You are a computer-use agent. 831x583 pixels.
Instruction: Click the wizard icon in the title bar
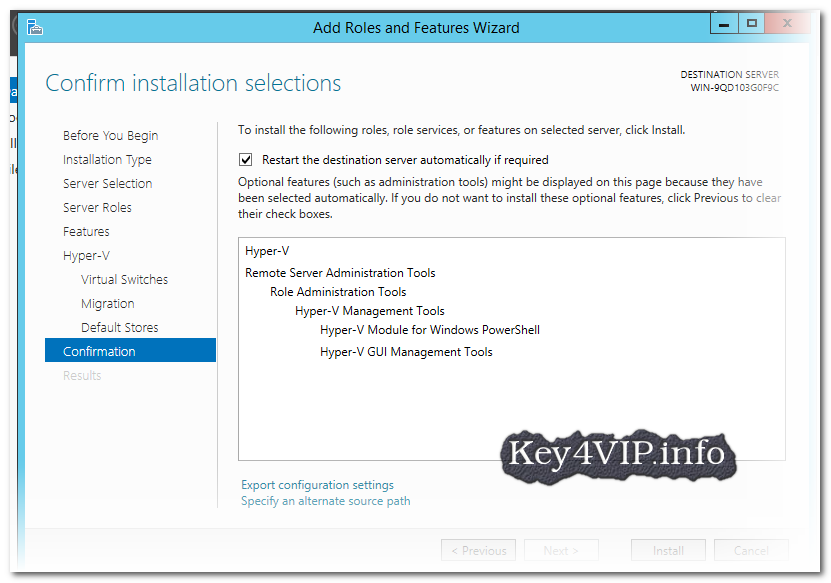coord(34,27)
